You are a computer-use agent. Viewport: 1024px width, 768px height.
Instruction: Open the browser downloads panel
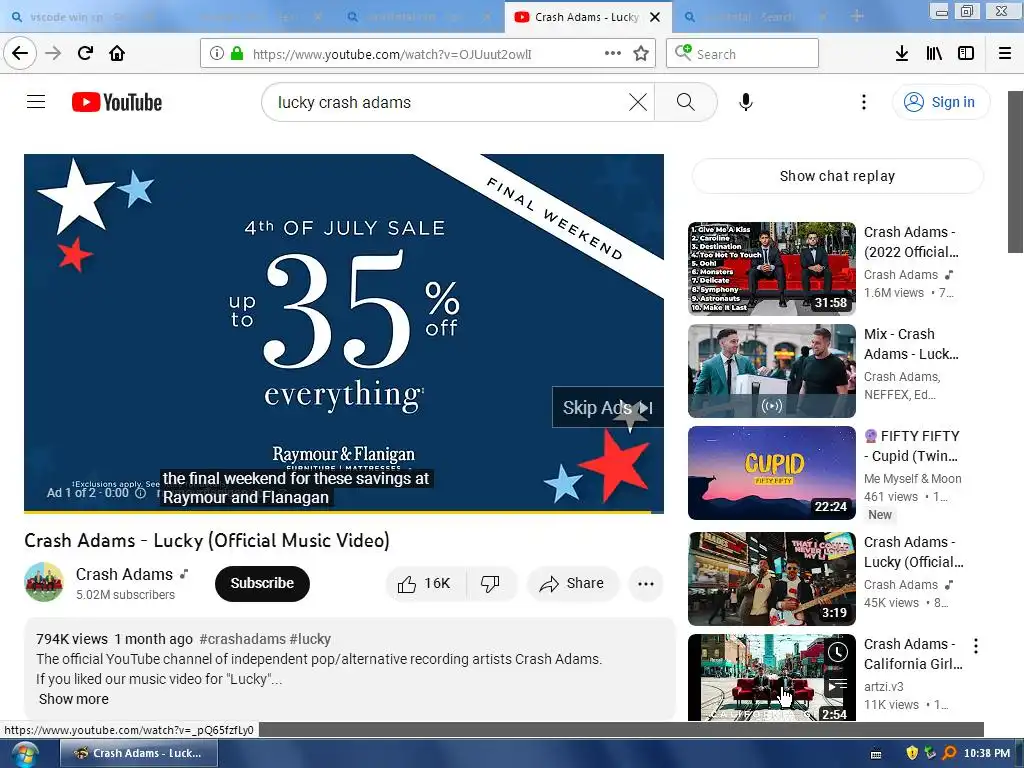[x=901, y=54]
